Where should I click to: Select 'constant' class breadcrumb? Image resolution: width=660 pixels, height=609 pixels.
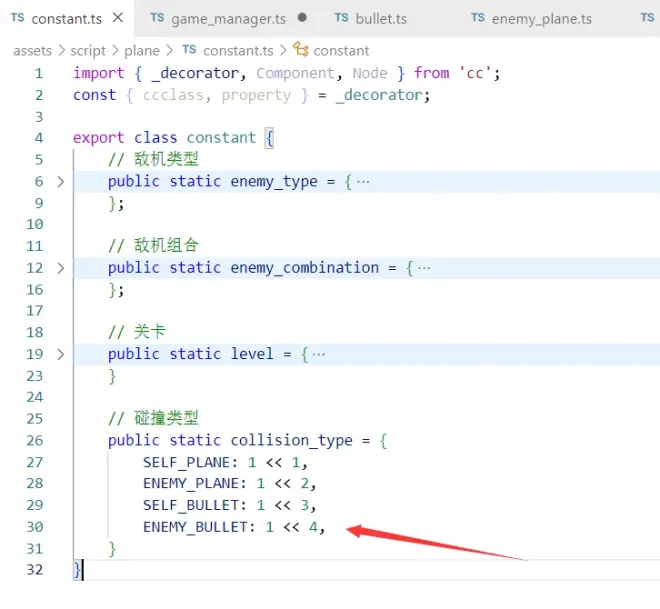pos(341,51)
